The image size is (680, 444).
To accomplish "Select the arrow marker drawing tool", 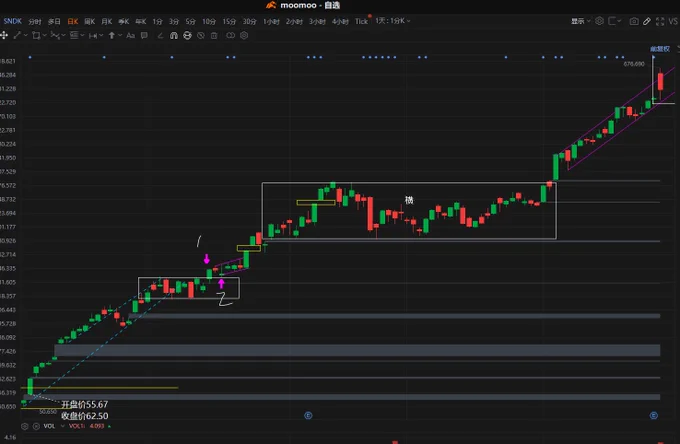I will 111,36.
